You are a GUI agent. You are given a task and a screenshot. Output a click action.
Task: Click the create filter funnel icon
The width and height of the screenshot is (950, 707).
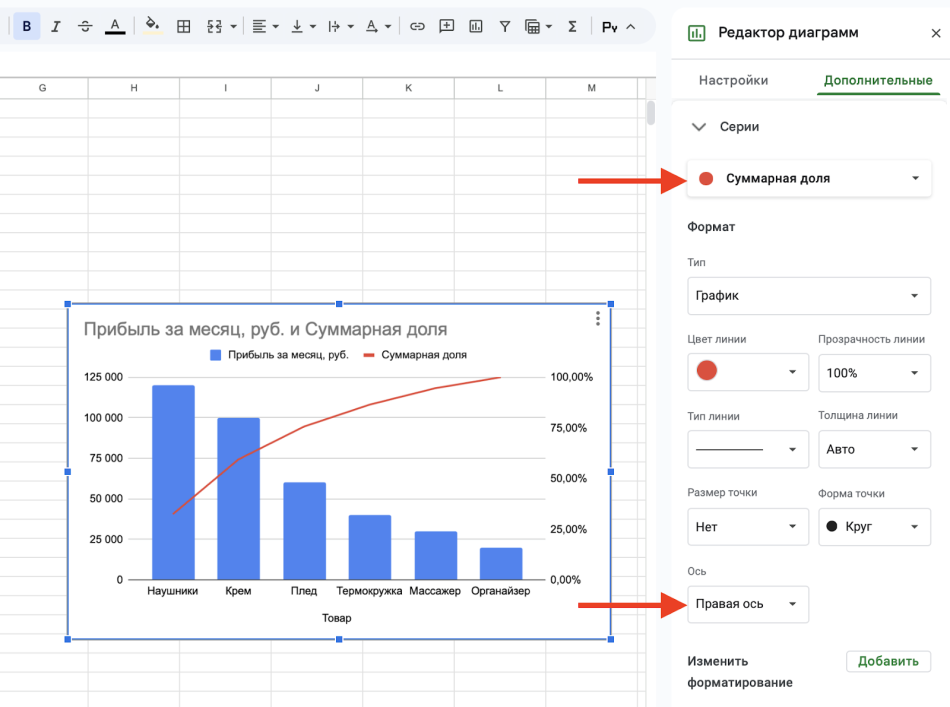click(505, 26)
